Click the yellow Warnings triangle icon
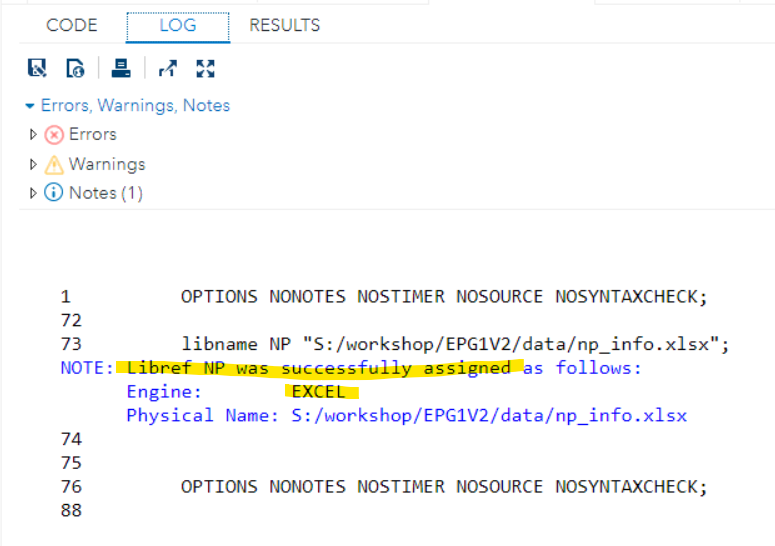The height and width of the screenshot is (546, 775). coord(54,164)
